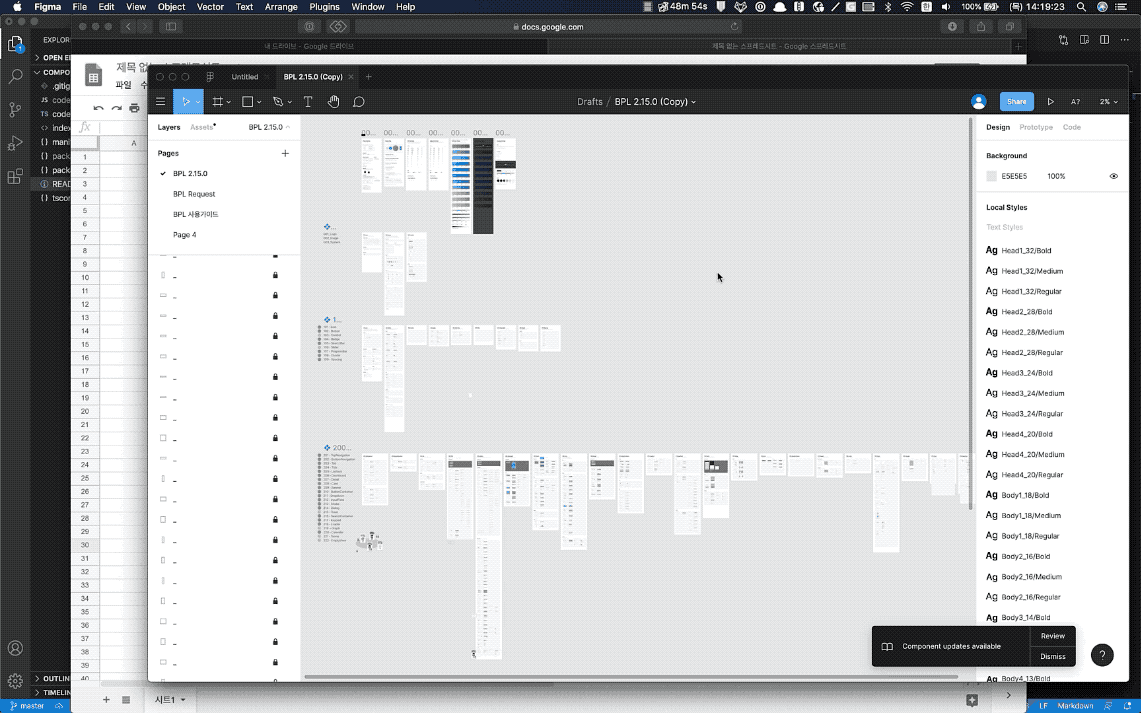
Task: Select the Rectangle shape tool
Action: 247,102
